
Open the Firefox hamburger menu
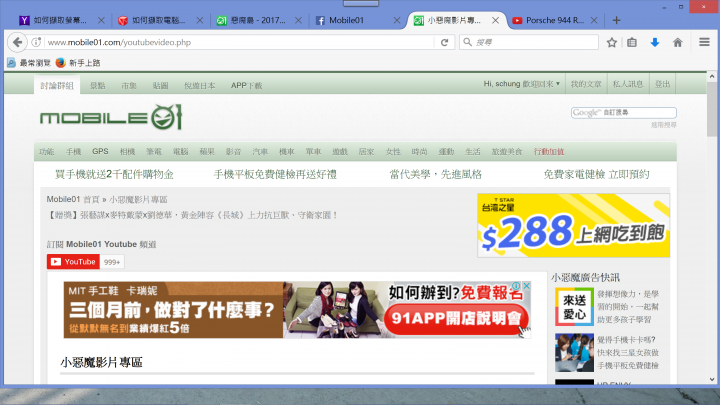tap(704, 42)
